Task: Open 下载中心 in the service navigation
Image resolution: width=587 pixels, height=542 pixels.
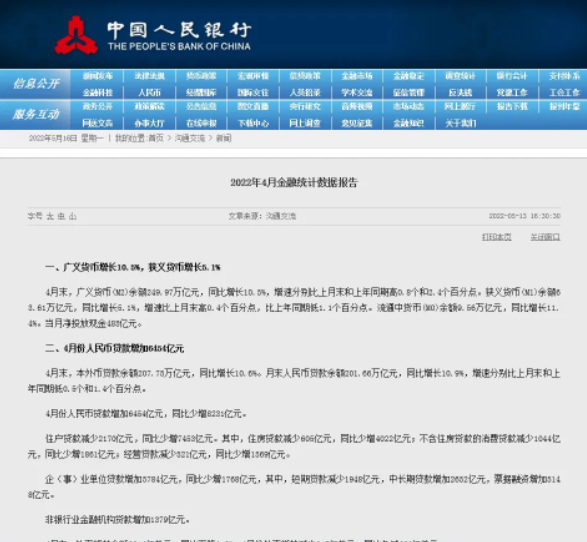Action: pyautogui.click(x=253, y=123)
